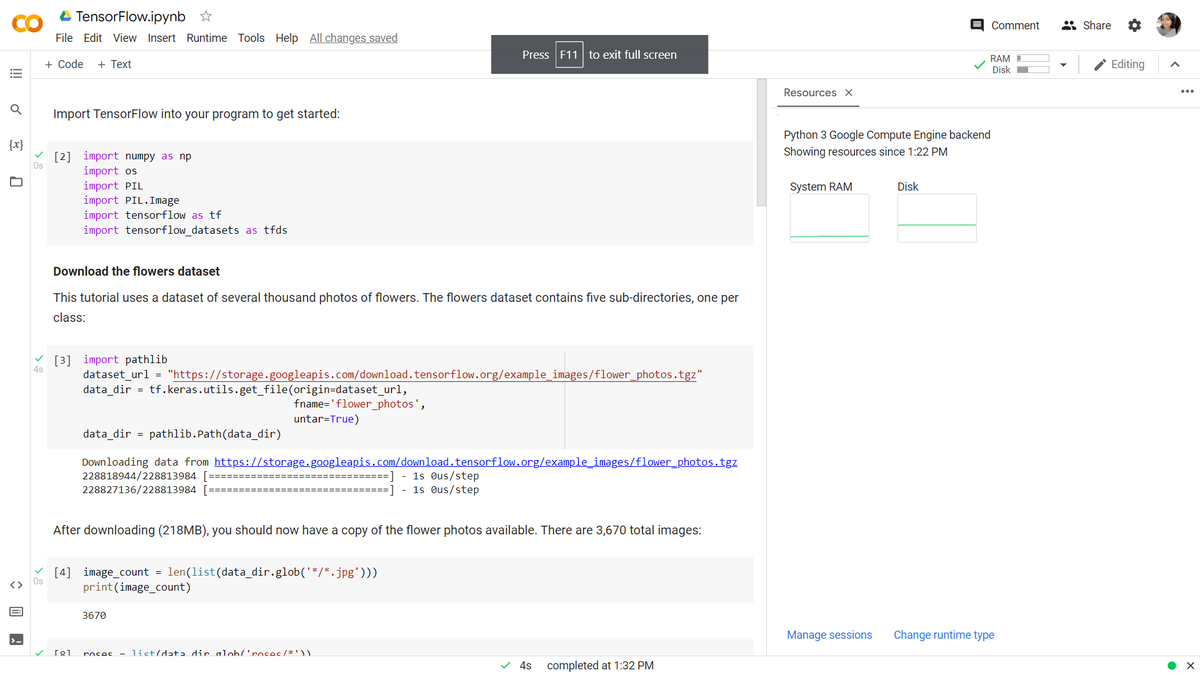Viewport: 1200px width, 675px height.
Task: Click All changes saved link
Action: tap(353, 38)
